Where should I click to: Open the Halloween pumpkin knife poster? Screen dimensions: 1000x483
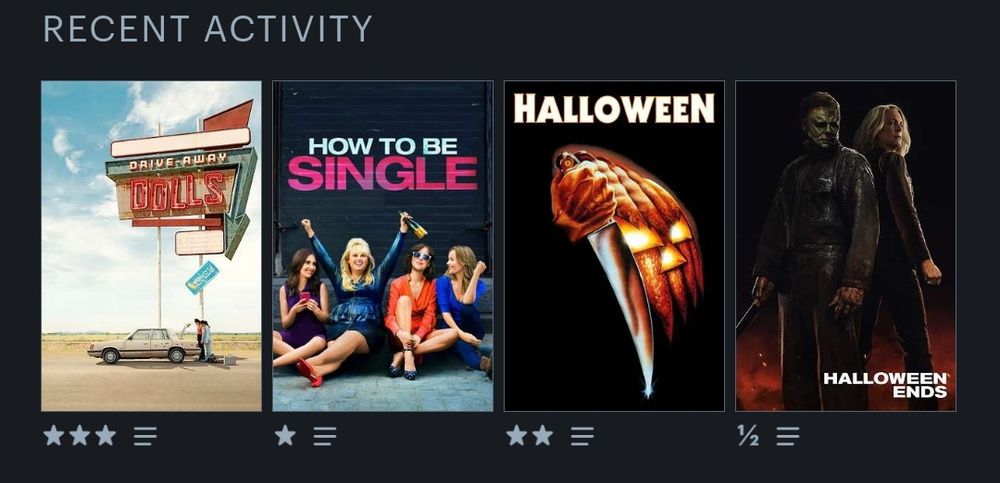(x=614, y=246)
